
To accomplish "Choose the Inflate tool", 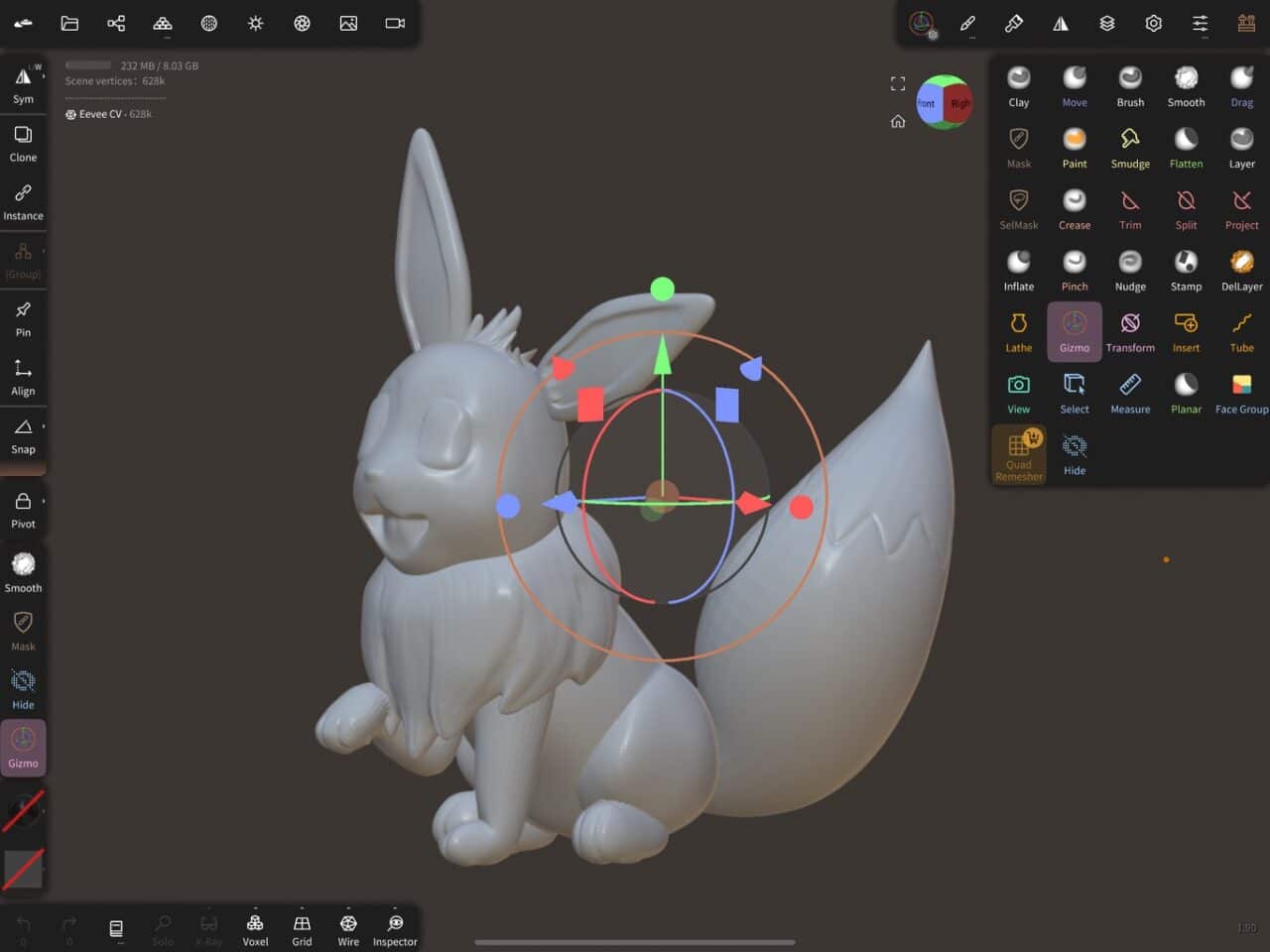I will click(x=1018, y=271).
